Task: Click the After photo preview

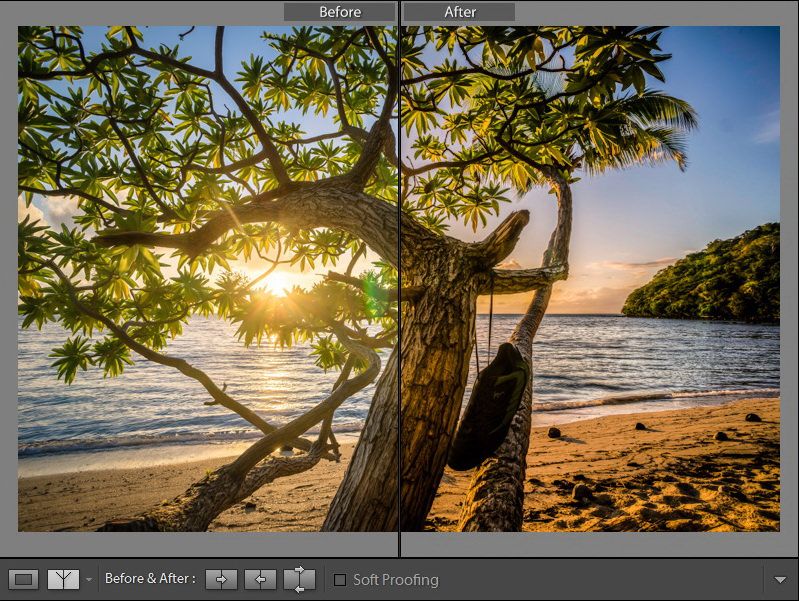Action: pos(591,279)
